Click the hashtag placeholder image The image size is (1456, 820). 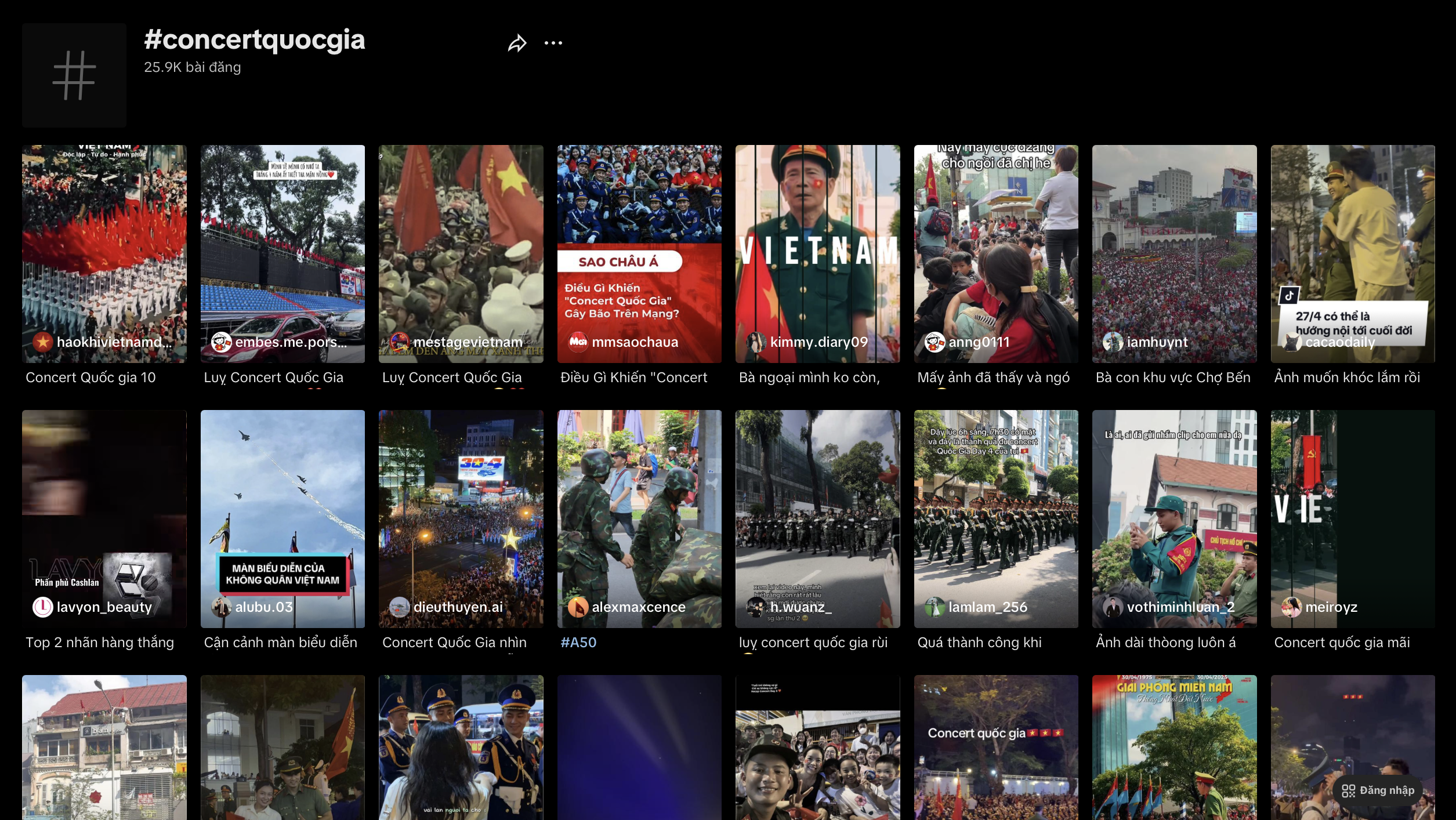[x=74, y=75]
